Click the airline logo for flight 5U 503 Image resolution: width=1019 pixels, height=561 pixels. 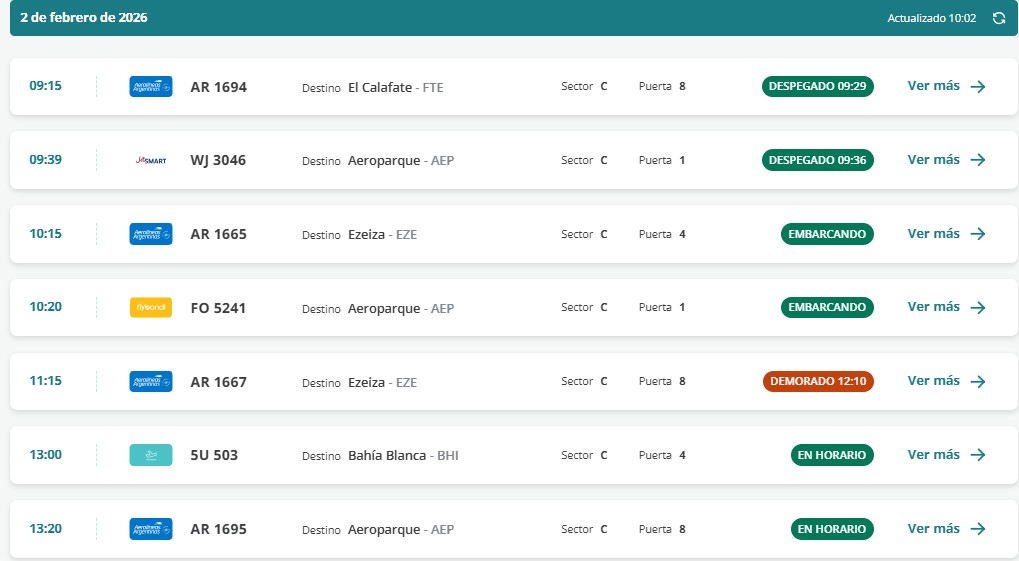pyautogui.click(x=151, y=455)
